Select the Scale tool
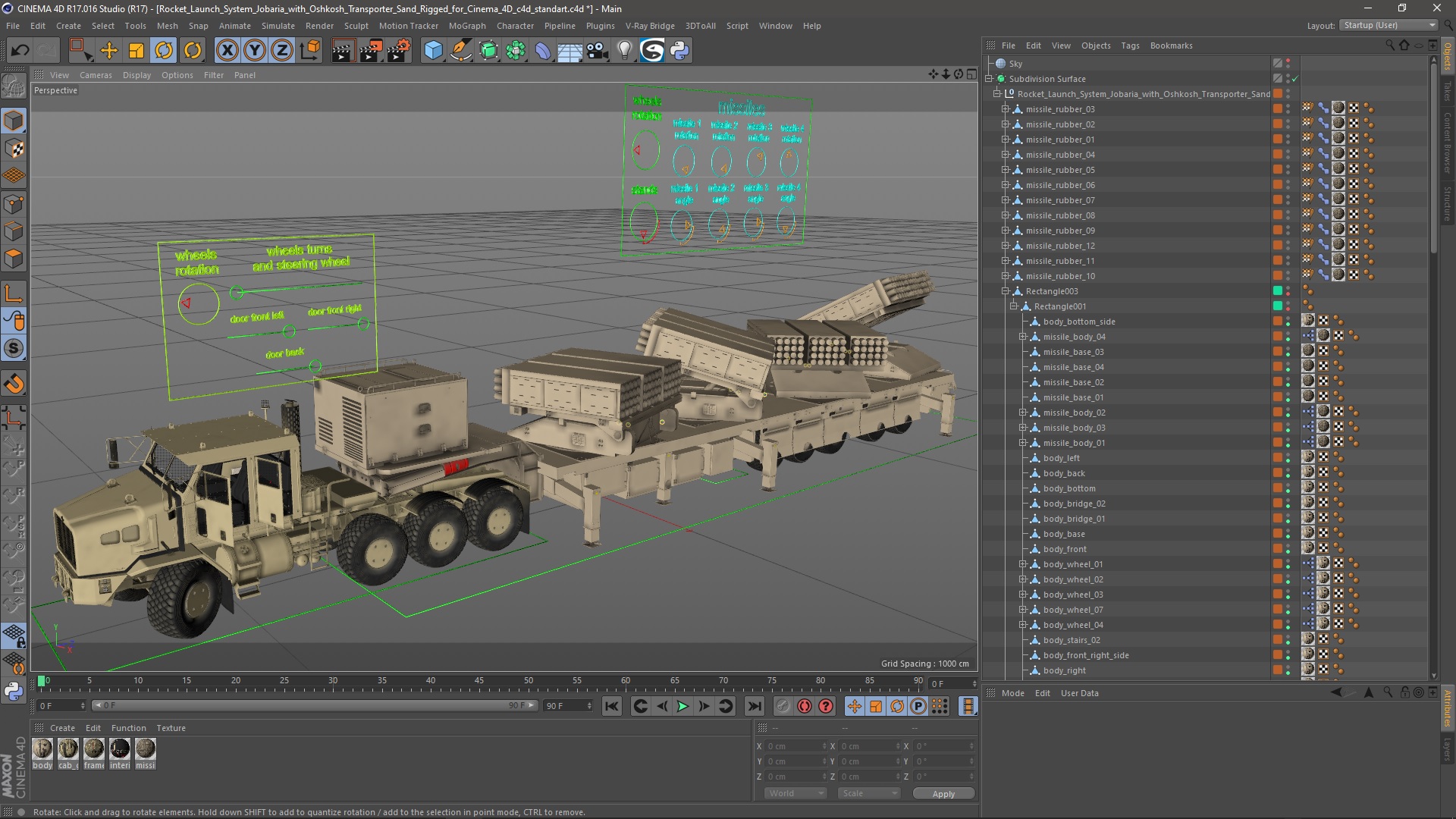The image size is (1456, 819). click(x=136, y=51)
